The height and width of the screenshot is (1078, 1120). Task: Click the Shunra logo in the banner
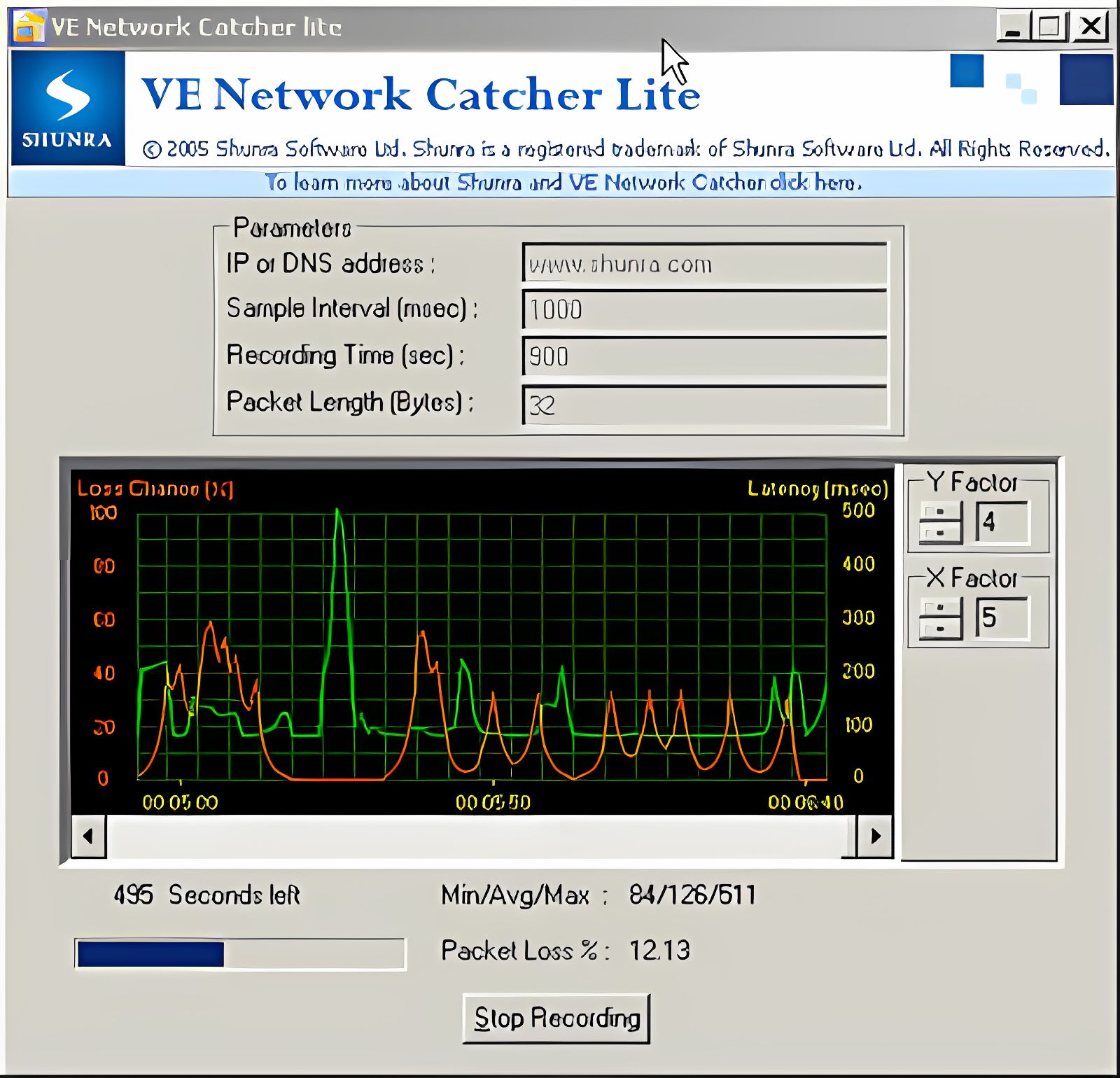click(68, 108)
